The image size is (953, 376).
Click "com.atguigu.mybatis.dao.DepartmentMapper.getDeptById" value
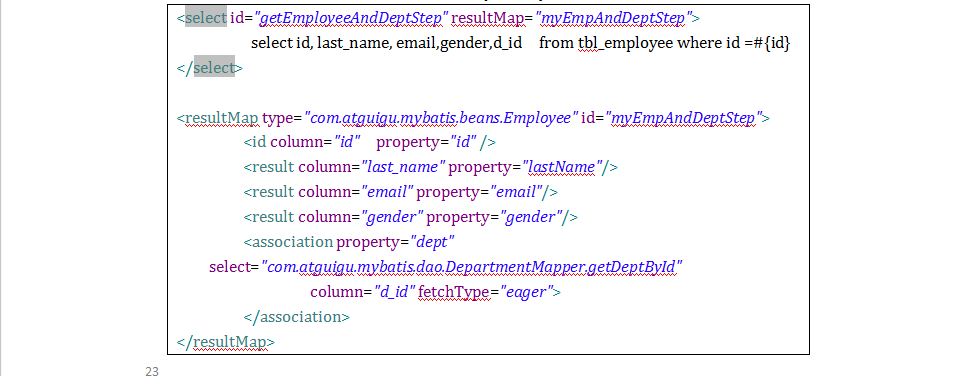click(472, 267)
